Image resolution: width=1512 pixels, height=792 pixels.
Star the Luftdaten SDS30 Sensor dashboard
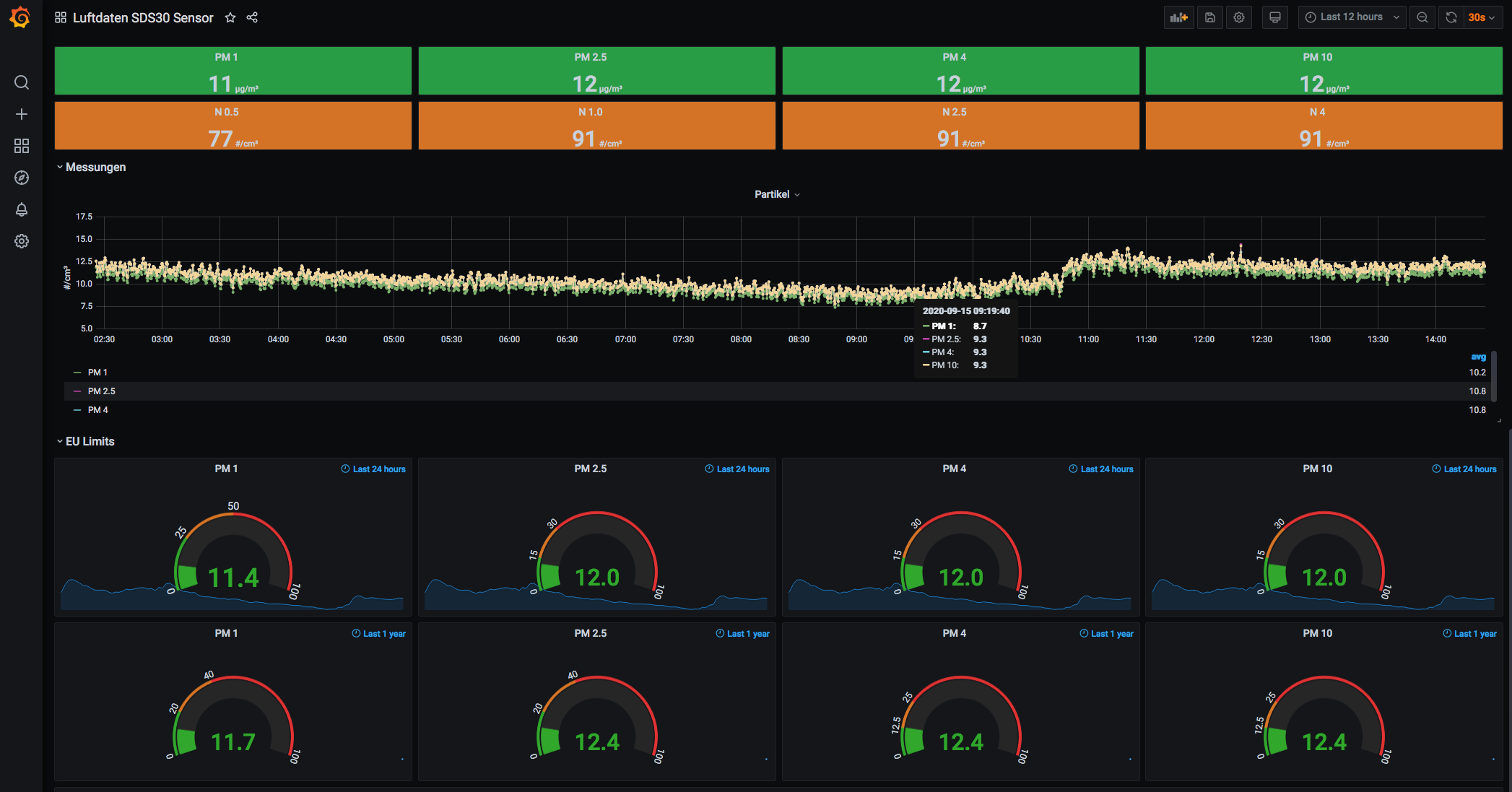pyautogui.click(x=230, y=17)
